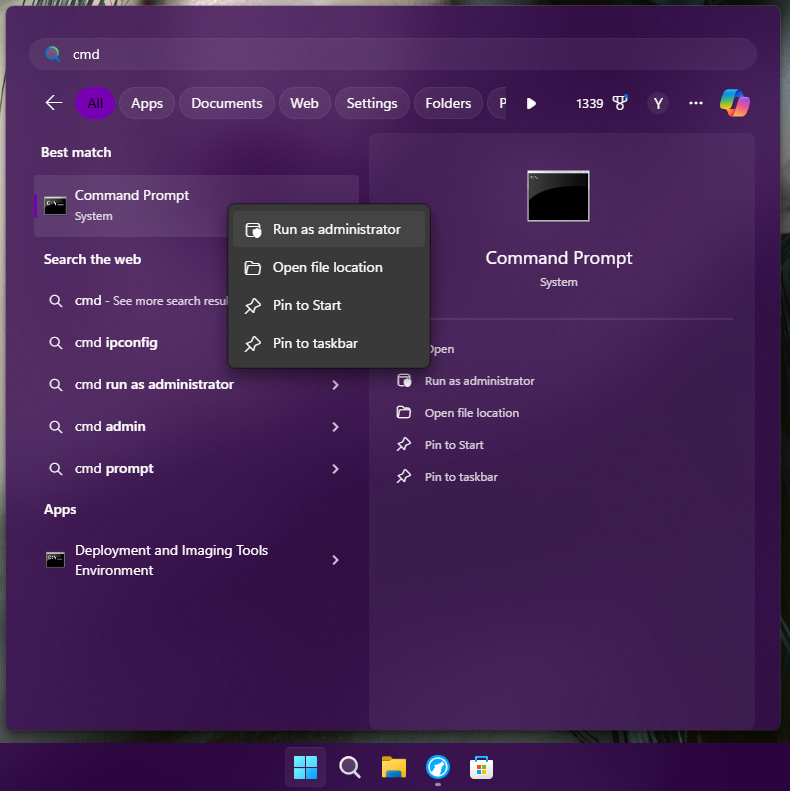The width and height of the screenshot is (790, 791).
Task: Click the play arrow to show more filters
Action: (531, 103)
